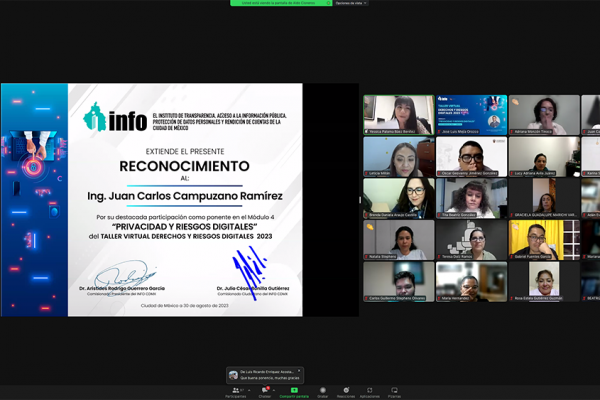Open the chat notification from Luis Ricardo Enriquez

265,375
